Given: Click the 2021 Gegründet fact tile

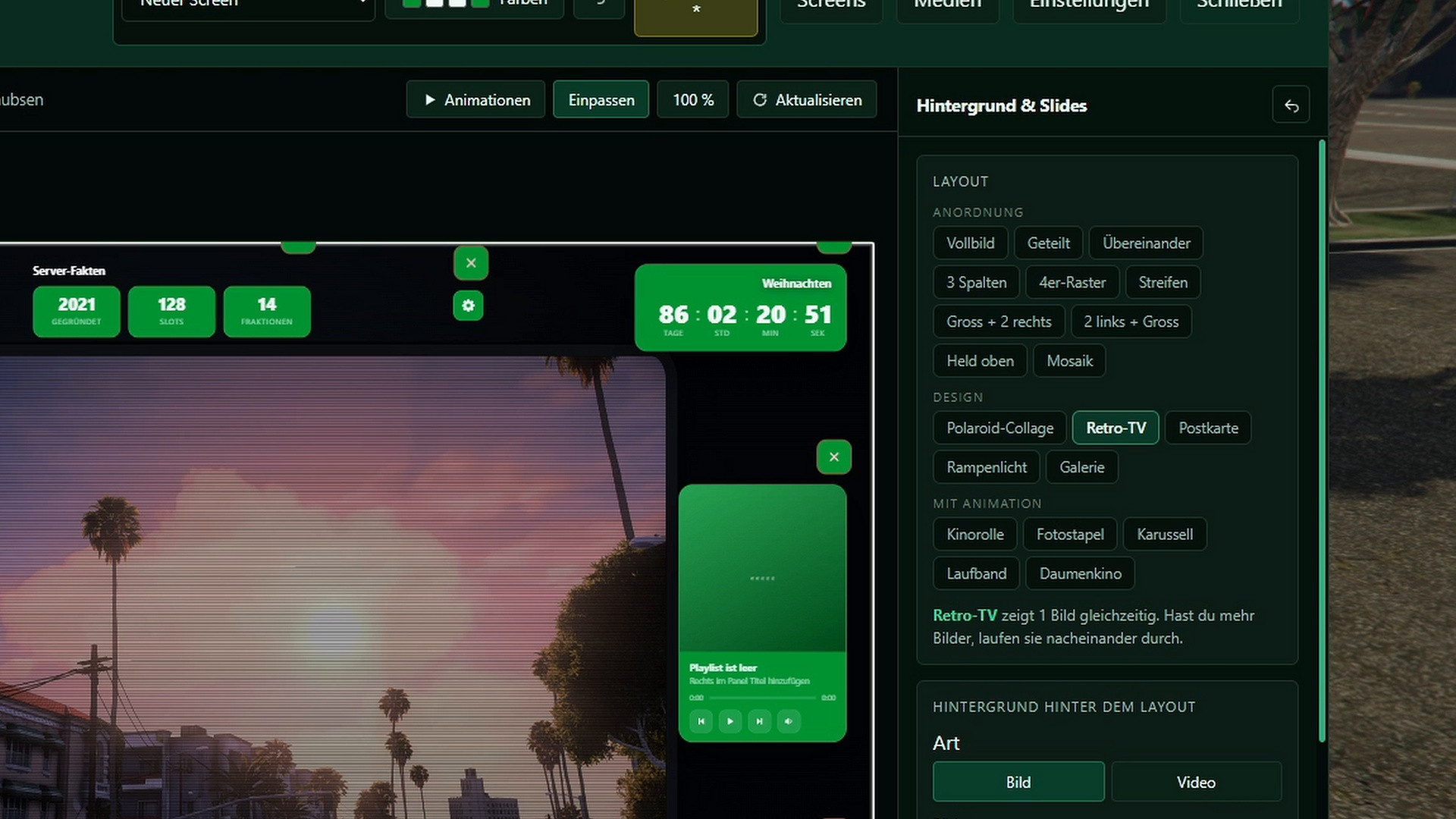Looking at the screenshot, I should pos(77,312).
